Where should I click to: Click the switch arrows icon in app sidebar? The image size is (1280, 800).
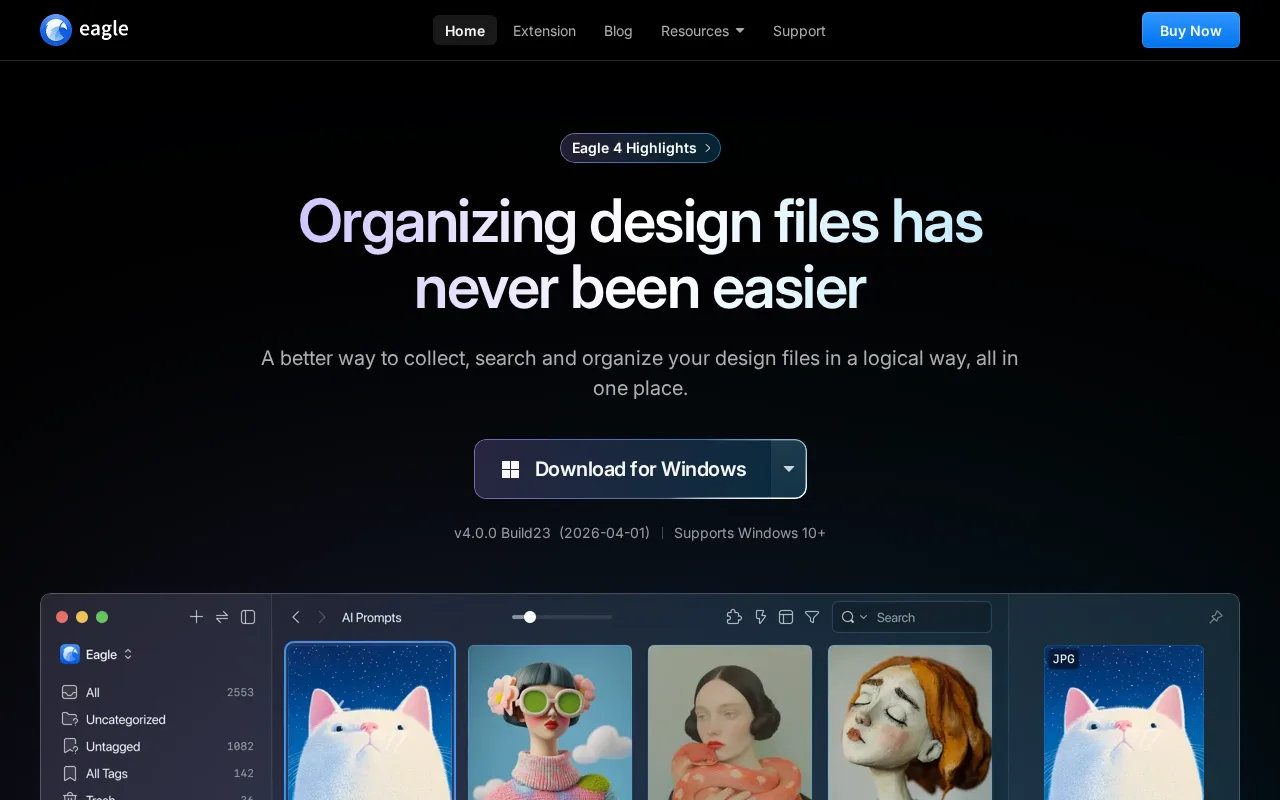[x=222, y=617]
